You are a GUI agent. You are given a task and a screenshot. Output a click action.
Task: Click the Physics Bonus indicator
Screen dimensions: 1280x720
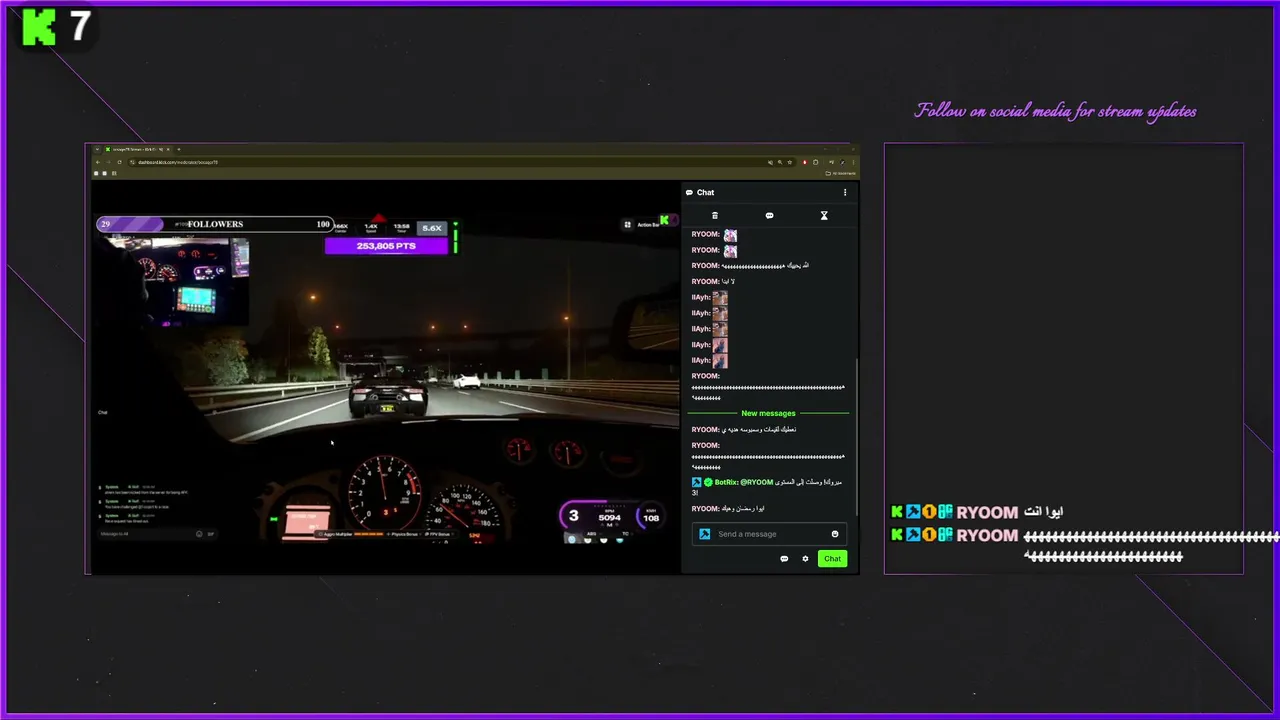pos(402,534)
